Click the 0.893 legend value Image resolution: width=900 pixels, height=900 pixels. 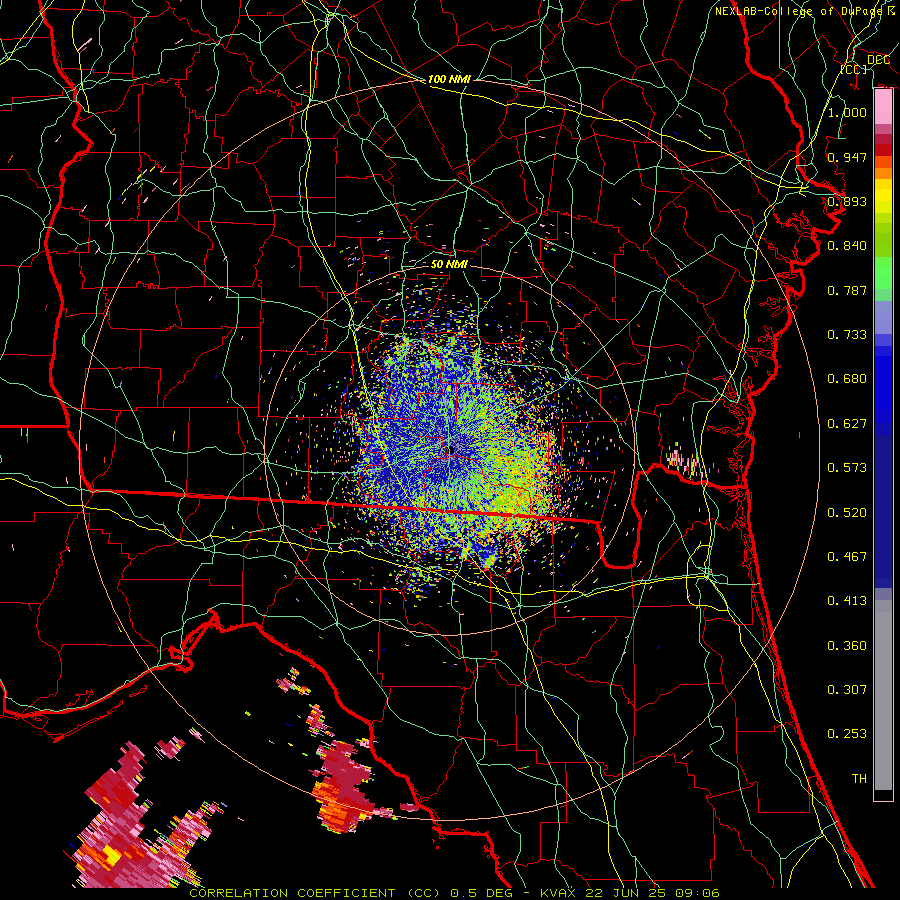[x=847, y=201]
